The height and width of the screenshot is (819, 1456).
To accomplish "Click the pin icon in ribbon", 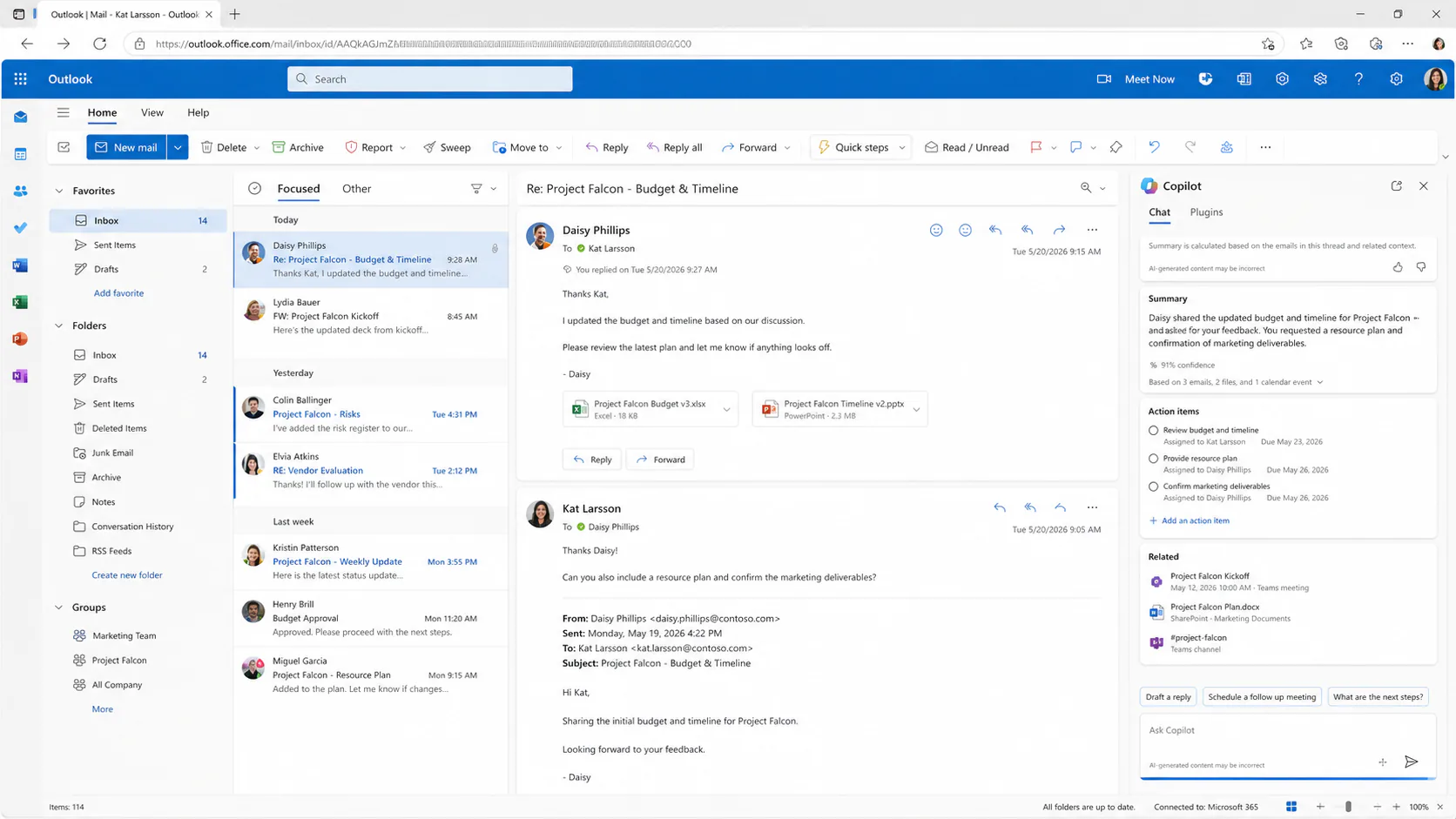I will (x=1116, y=147).
